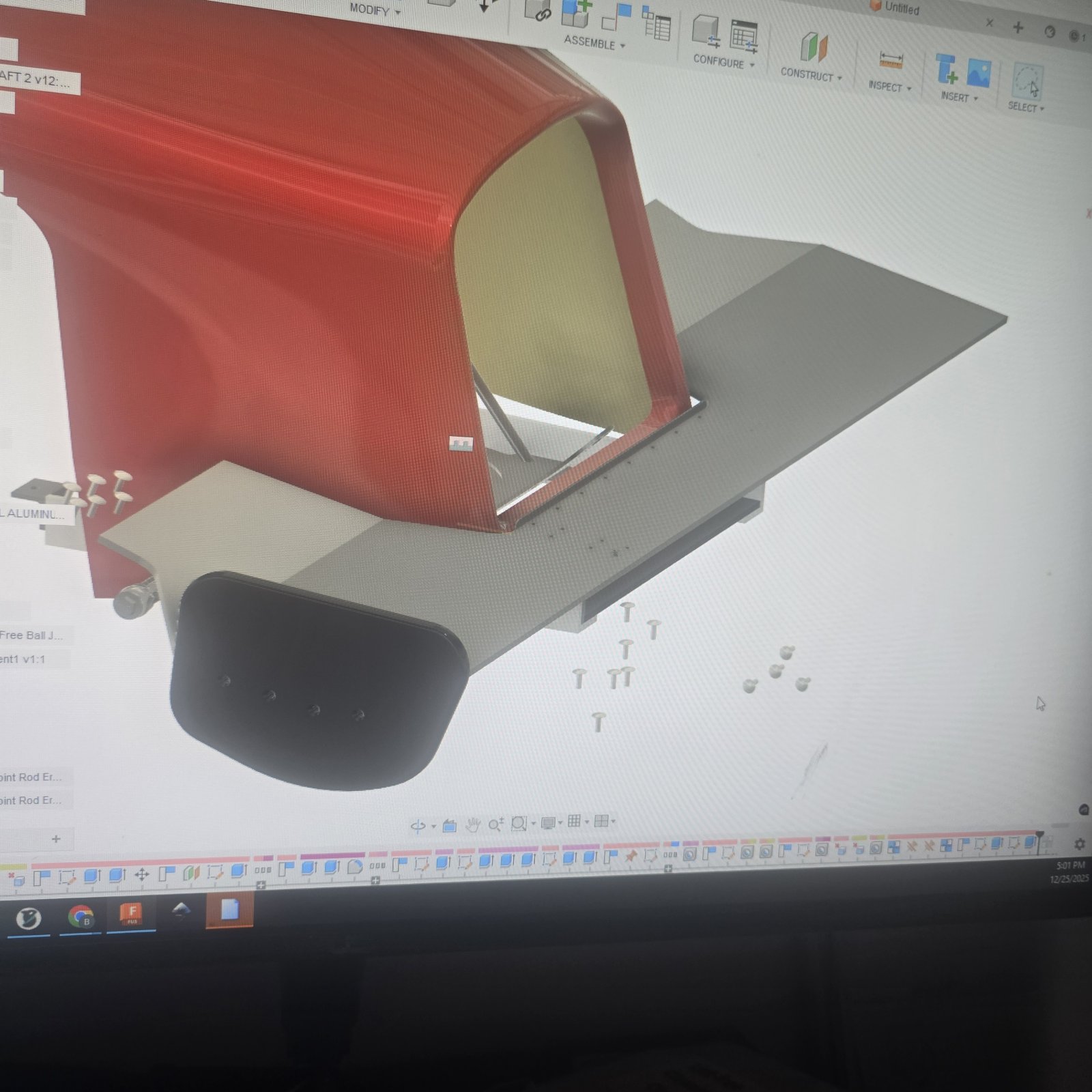Open timeline settings gear
1092x1092 pixels.
tap(1080, 844)
